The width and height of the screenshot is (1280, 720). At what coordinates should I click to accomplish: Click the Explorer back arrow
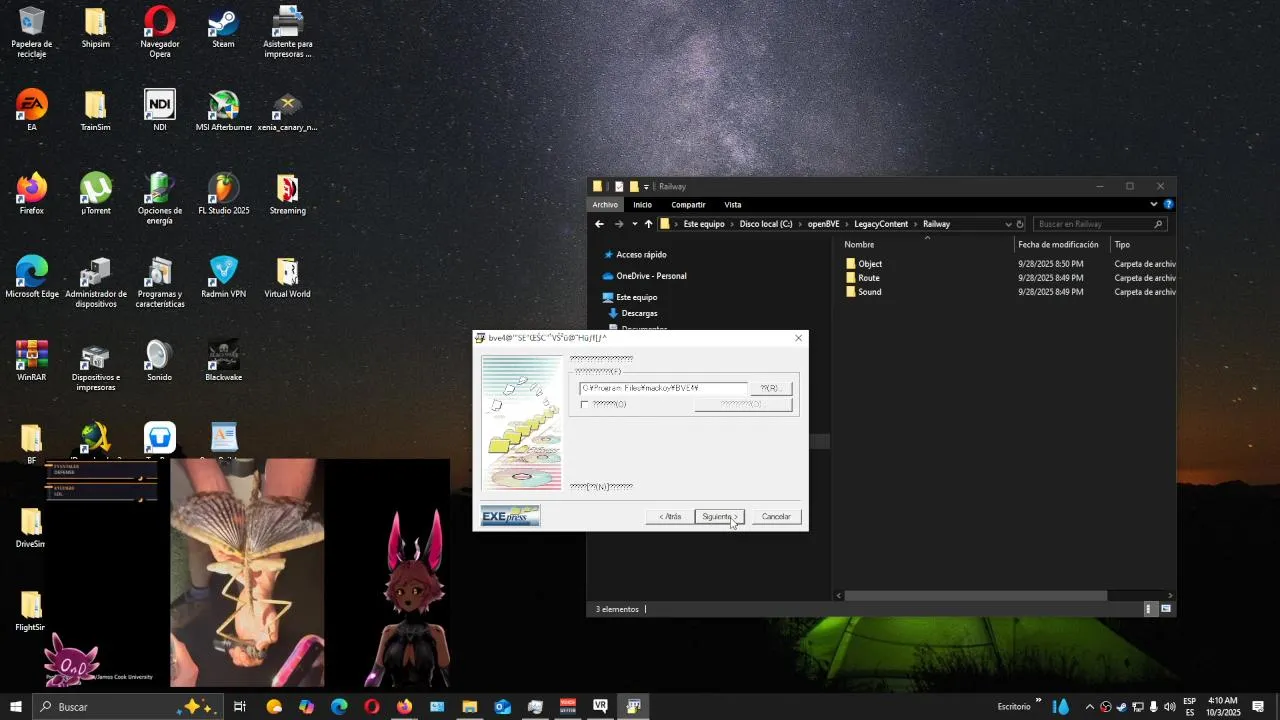tap(599, 224)
